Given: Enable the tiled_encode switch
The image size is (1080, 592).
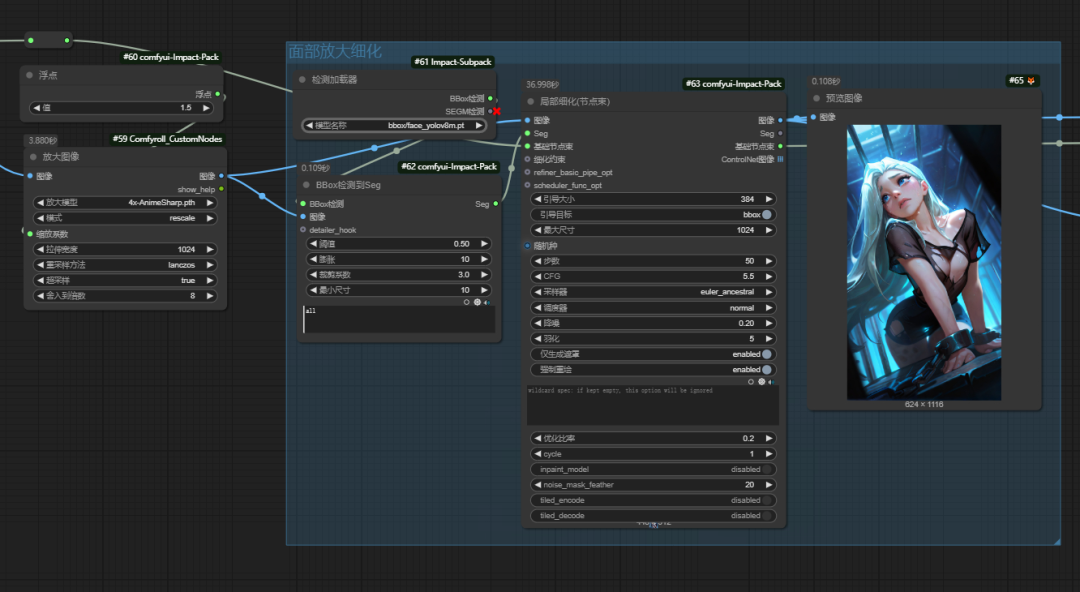Looking at the screenshot, I should pyautogui.click(x=767, y=500).
